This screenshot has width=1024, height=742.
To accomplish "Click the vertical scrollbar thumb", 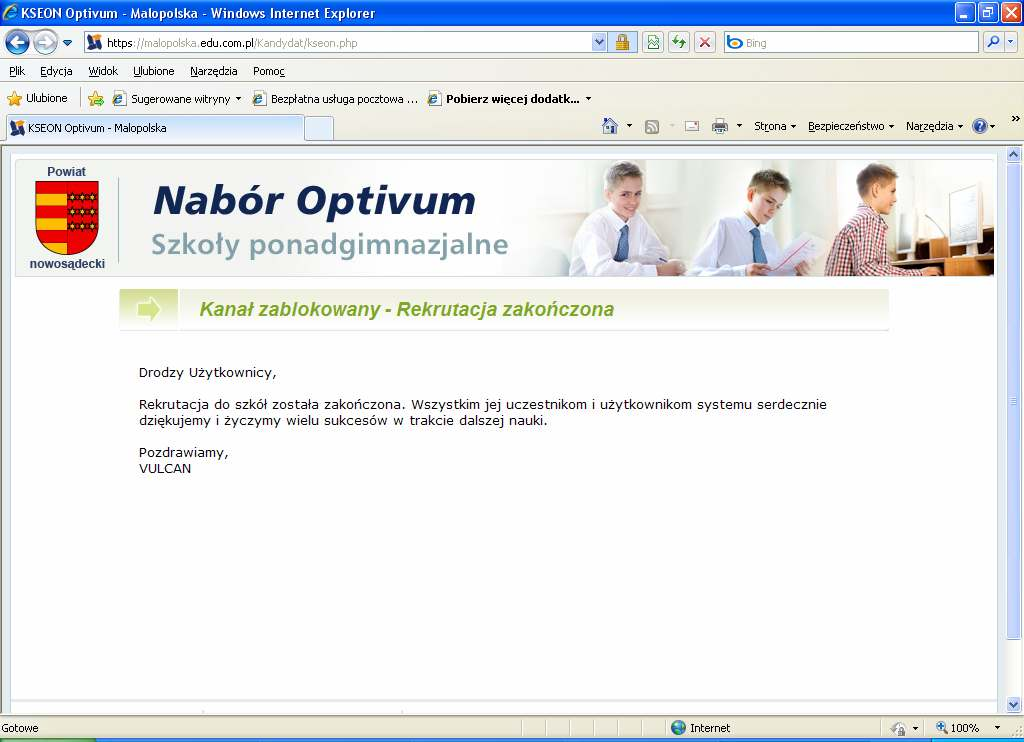I will [1014, 400].
